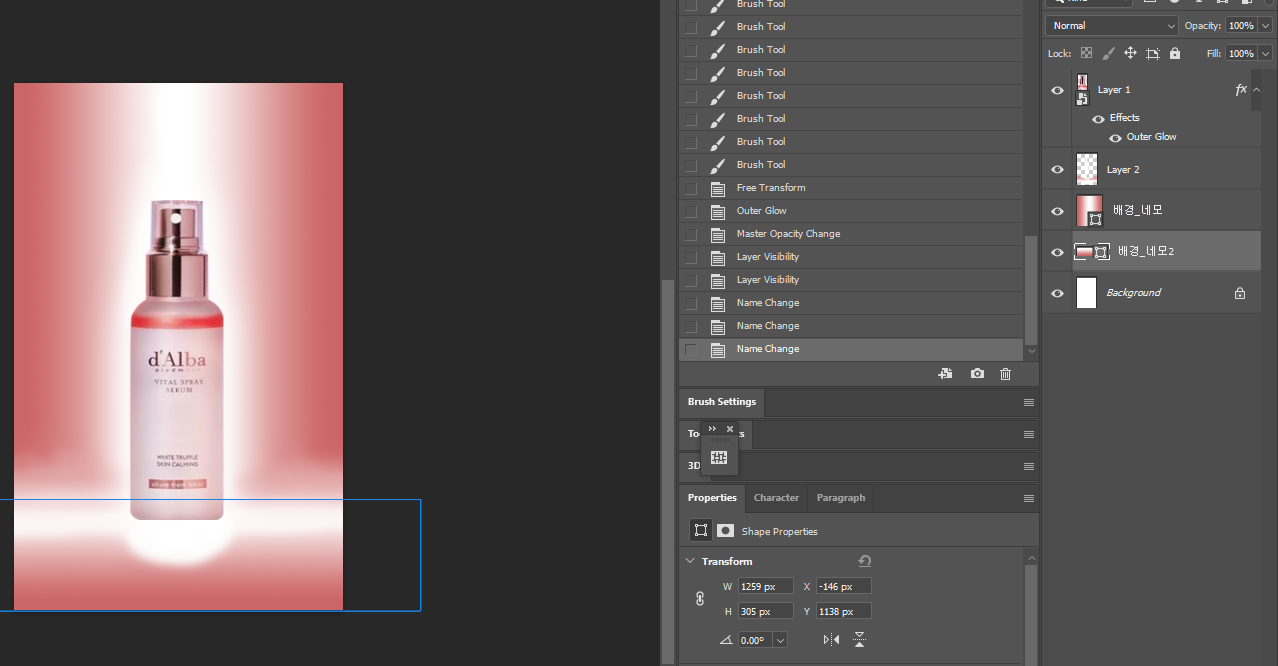Close the floating mini panel
Viewport: 1278px width, 666px height.
coord(730,429)
